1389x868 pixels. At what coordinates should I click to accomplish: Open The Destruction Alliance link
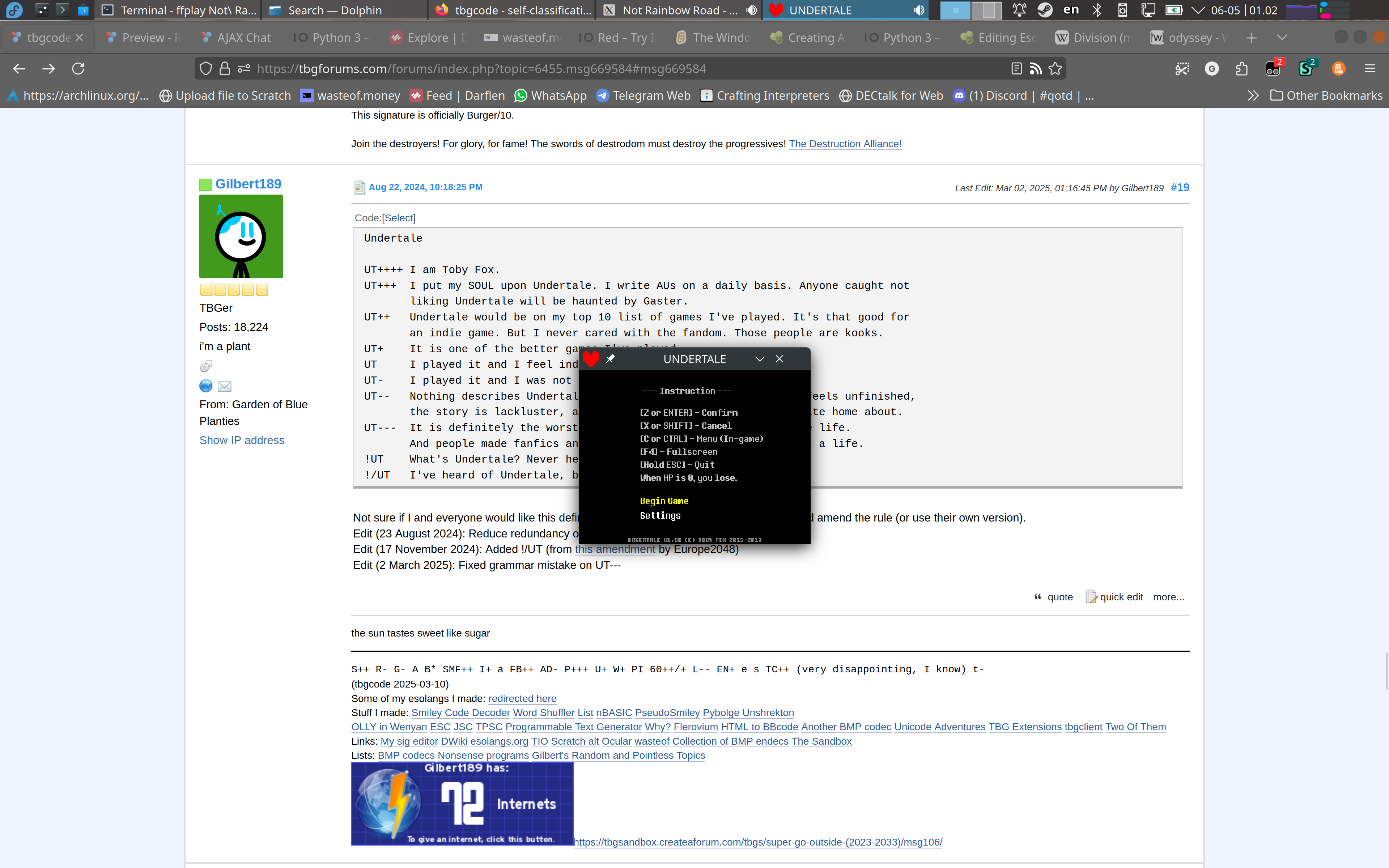[845, 144]
